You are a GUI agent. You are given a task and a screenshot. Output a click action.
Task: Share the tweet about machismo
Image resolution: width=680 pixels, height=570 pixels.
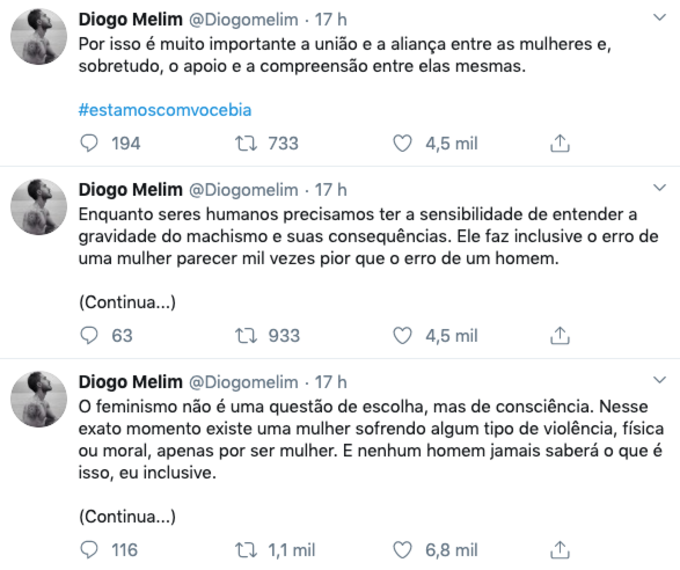click(x=561, y=336)
